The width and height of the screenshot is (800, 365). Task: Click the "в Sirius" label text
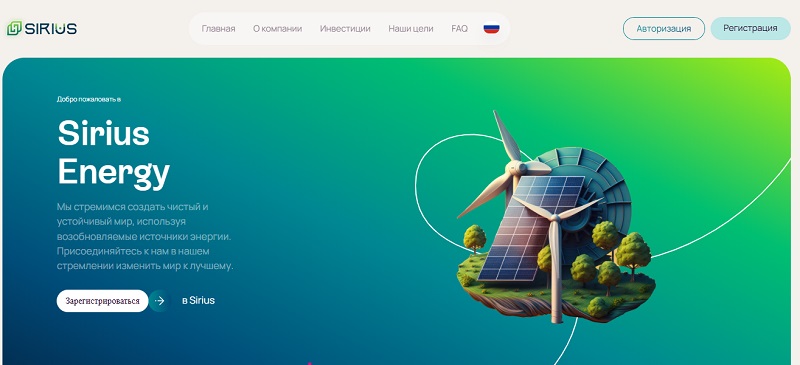(198, 300)
